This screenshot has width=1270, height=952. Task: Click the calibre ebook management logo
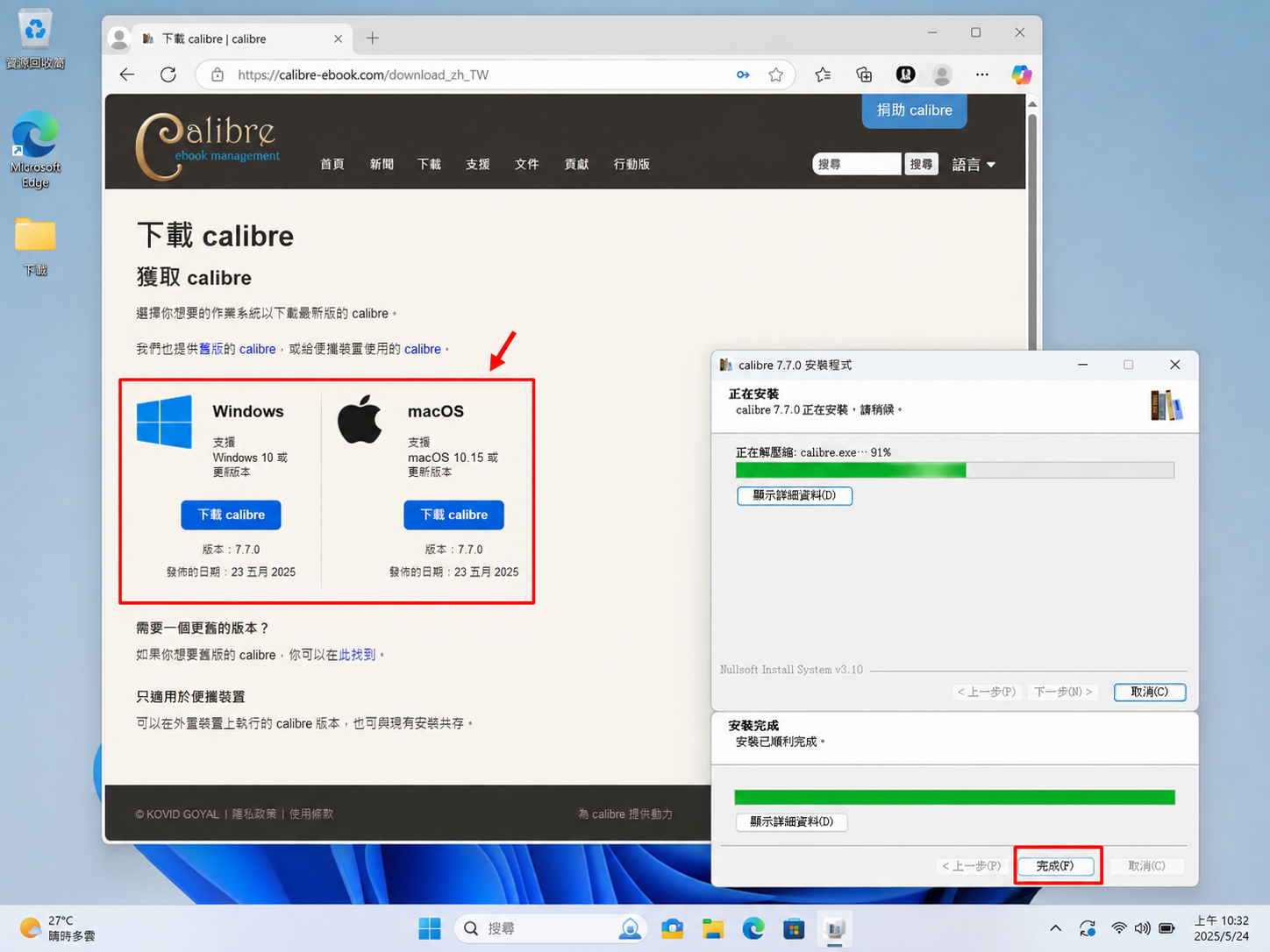tap(208, 146)
